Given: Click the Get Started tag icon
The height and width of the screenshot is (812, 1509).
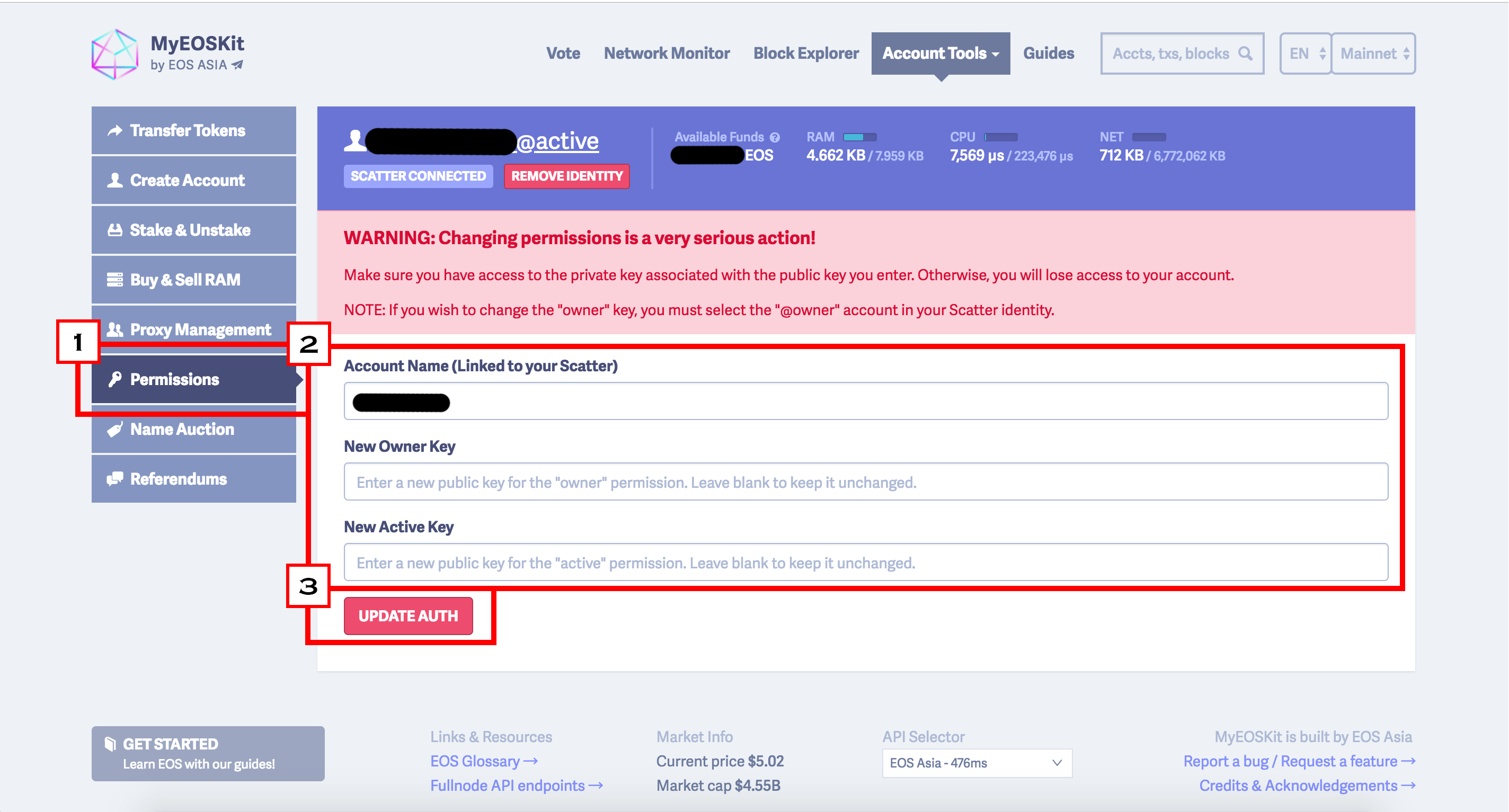Looking at the screenshot, I should click(110, 744).
